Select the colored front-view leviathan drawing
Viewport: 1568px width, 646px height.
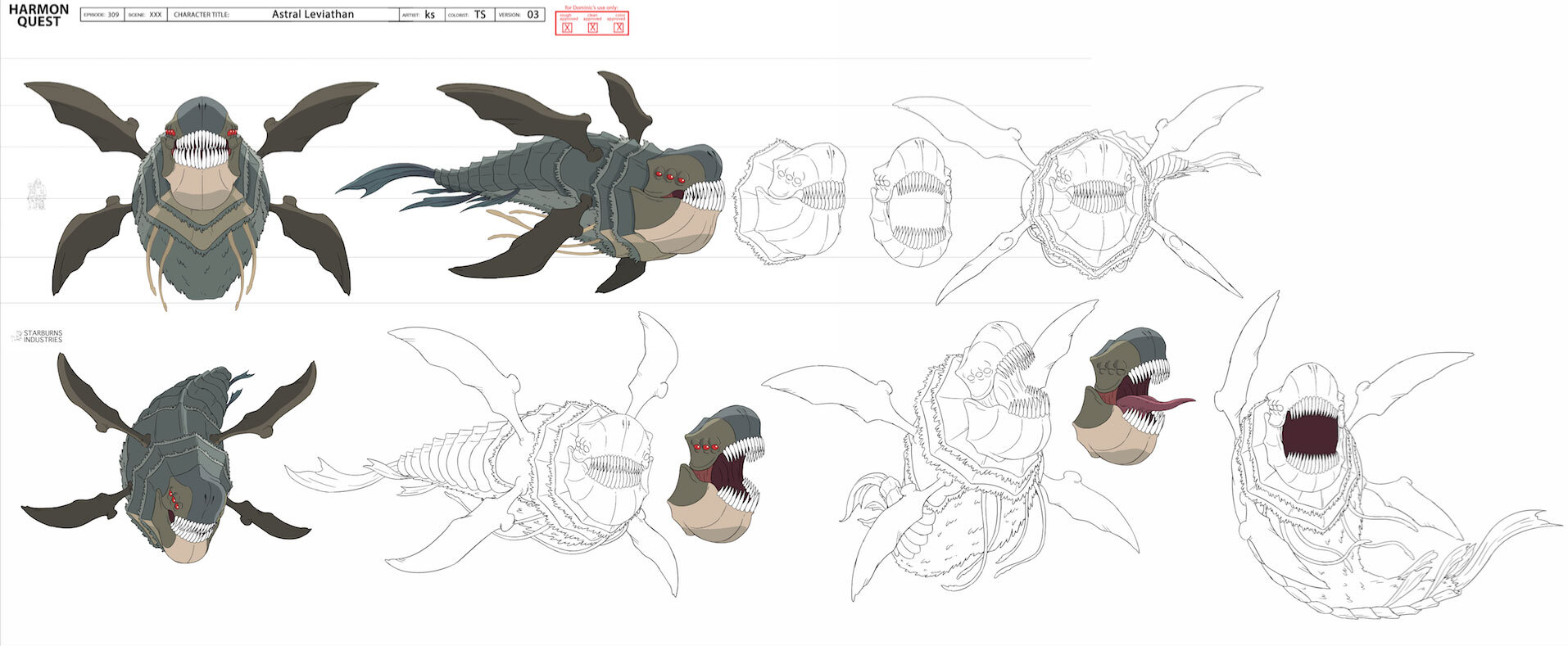tap(201, 195)
